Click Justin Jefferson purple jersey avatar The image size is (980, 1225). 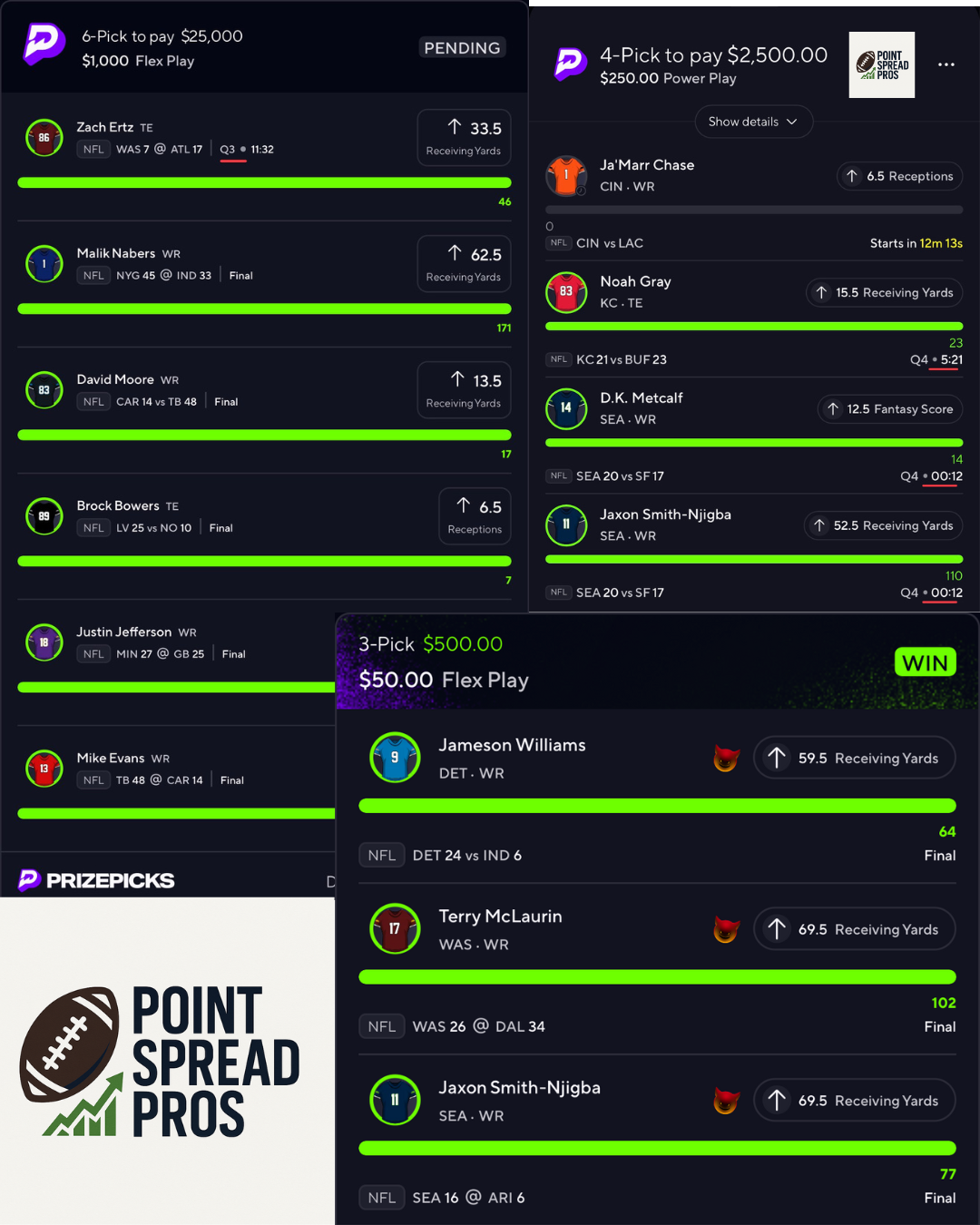(44, 642)
